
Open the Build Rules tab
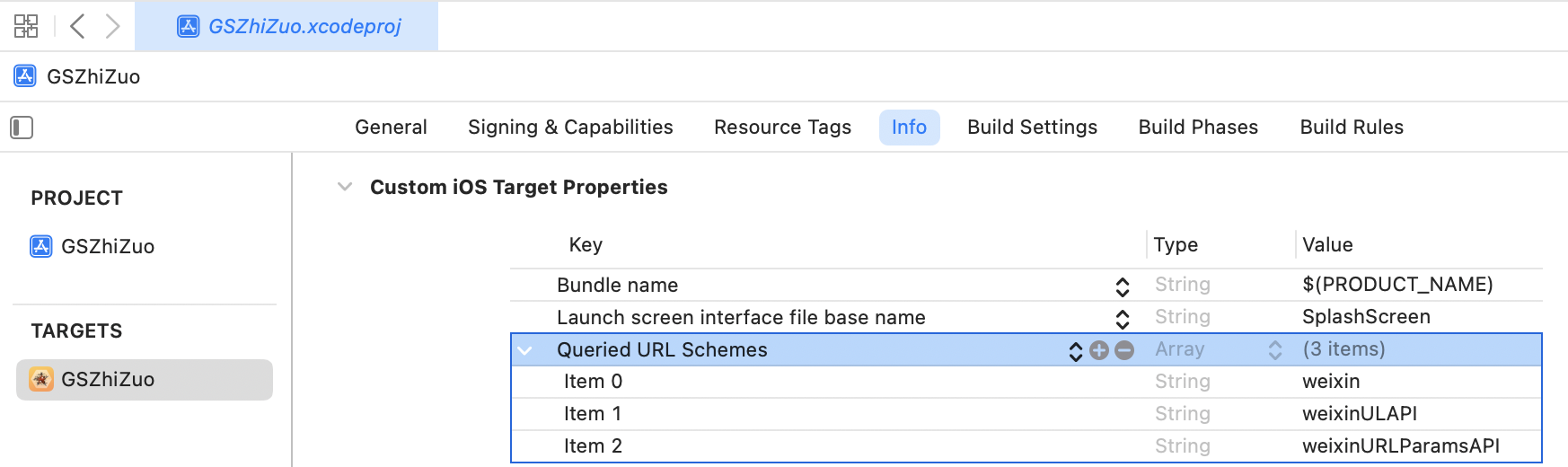[1352, 128]
